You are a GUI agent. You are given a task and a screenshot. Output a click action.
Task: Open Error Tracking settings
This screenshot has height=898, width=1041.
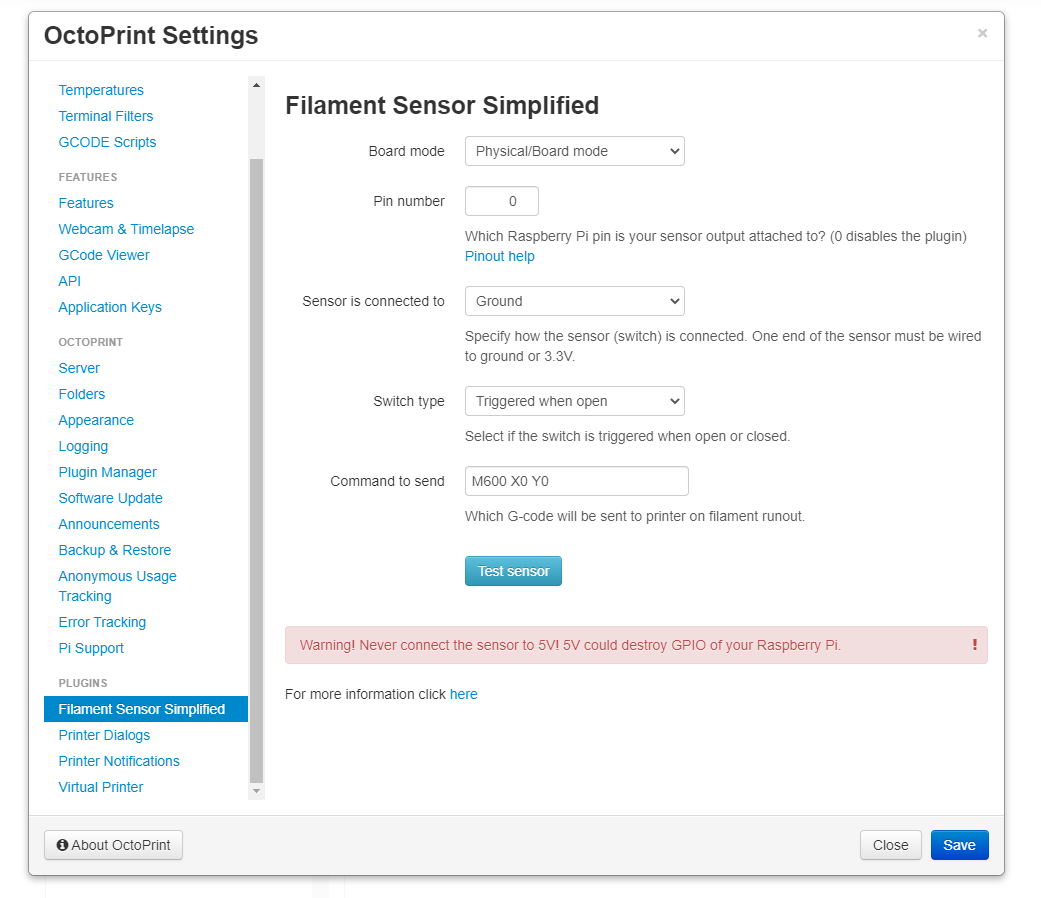(x=102, y=623)
